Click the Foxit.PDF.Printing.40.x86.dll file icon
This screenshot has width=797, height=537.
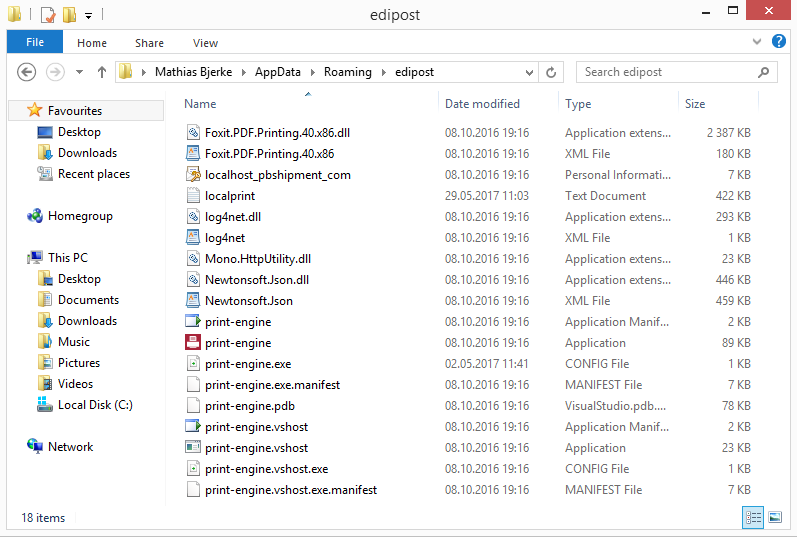pos(193,133)
